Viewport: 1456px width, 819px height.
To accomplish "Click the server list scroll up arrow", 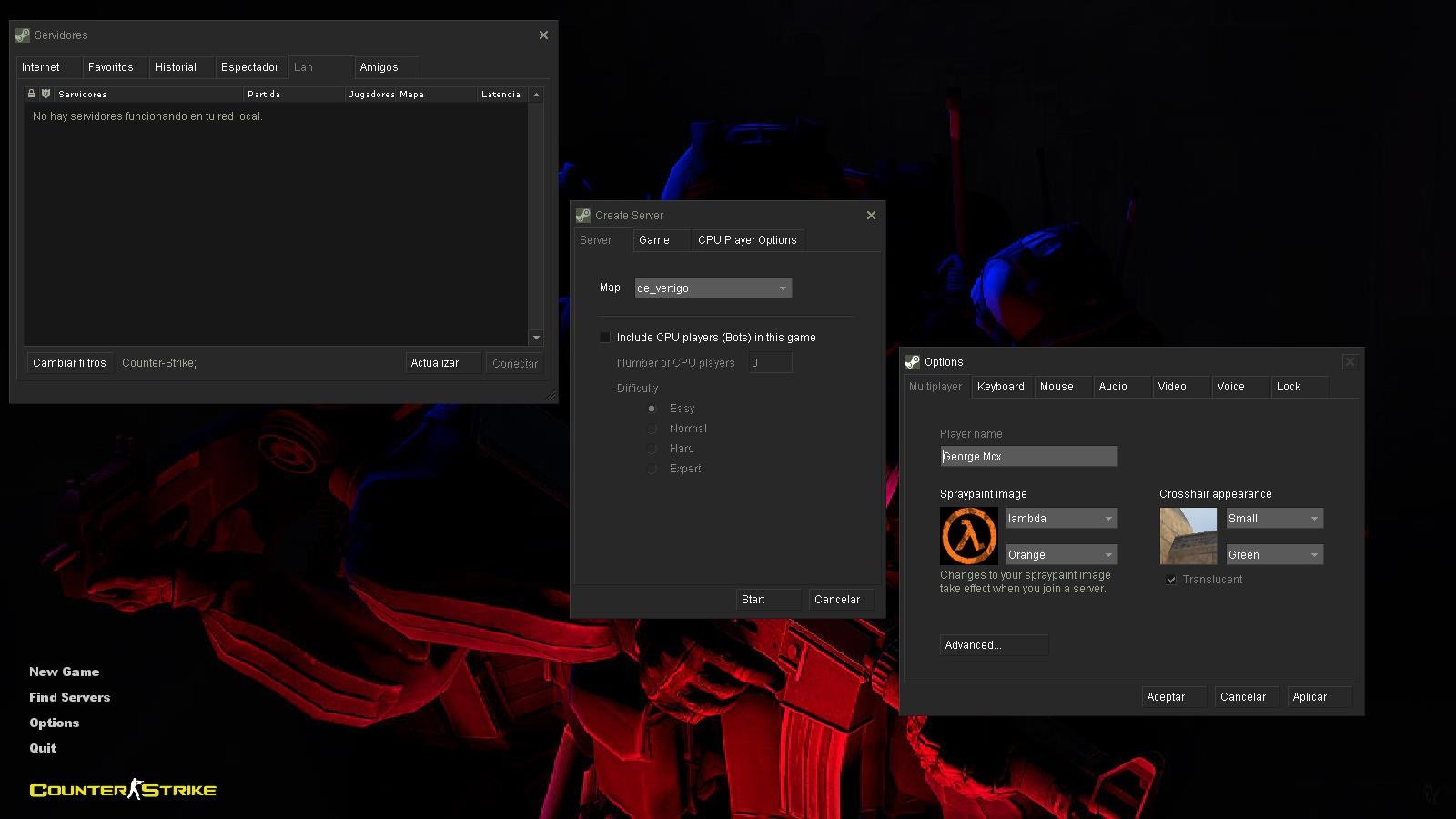I will coord(536,95).
